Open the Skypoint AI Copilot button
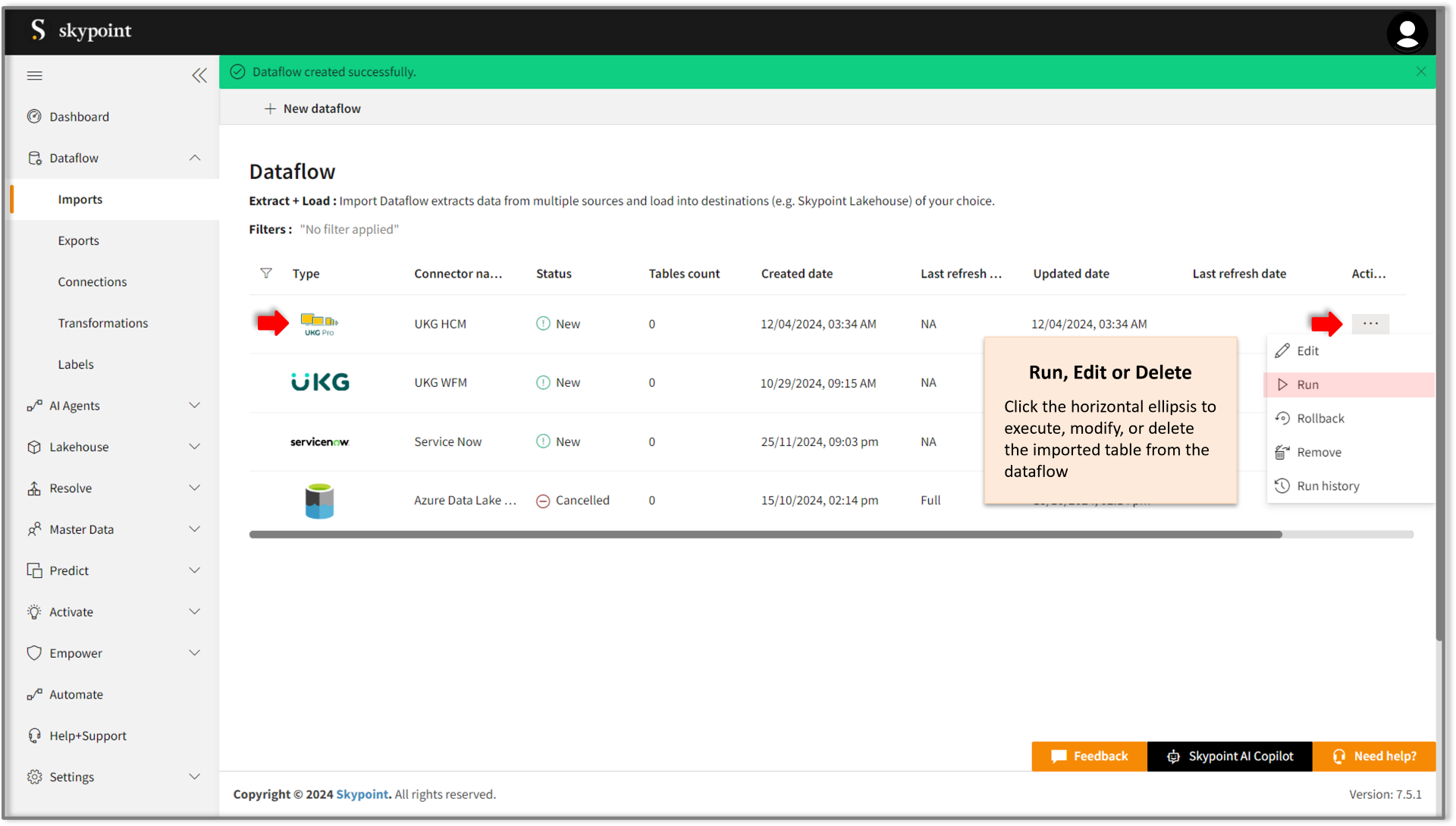Viewport: 1456px width, 826px height. pos(1229,756)
